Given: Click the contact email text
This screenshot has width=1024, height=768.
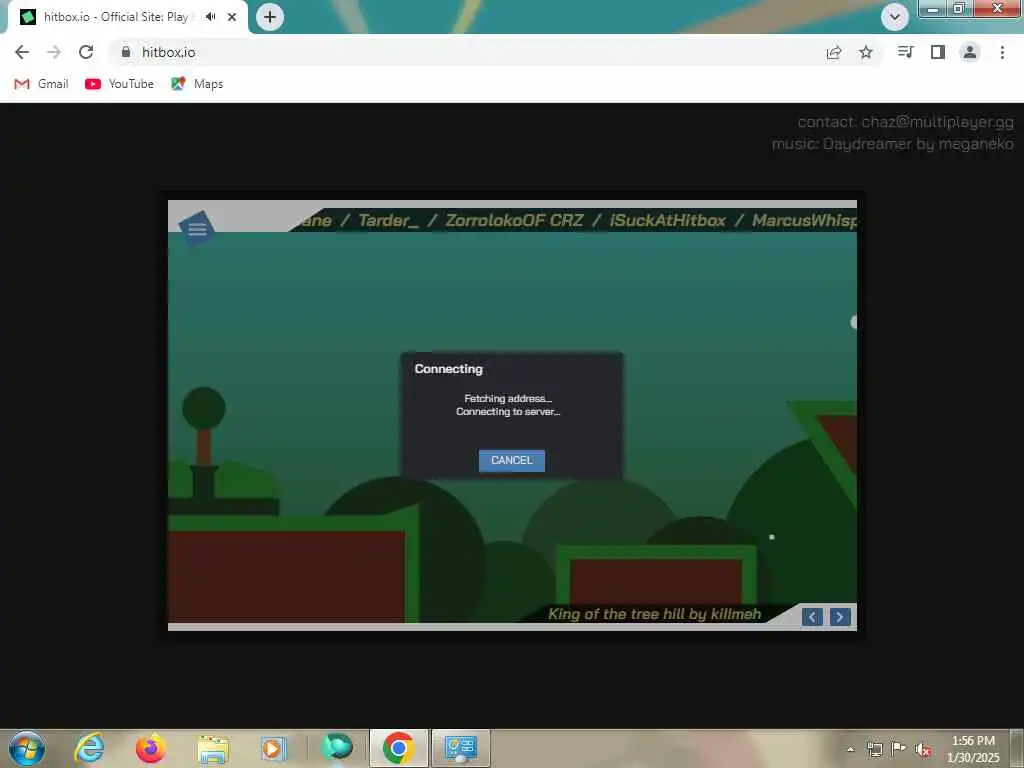Looking at the screenshot, I should pos(905,122).
